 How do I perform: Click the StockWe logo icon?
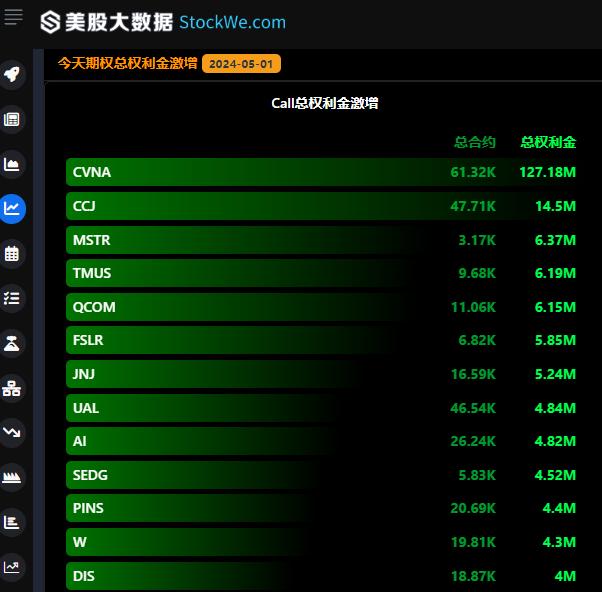click(50, 22)
